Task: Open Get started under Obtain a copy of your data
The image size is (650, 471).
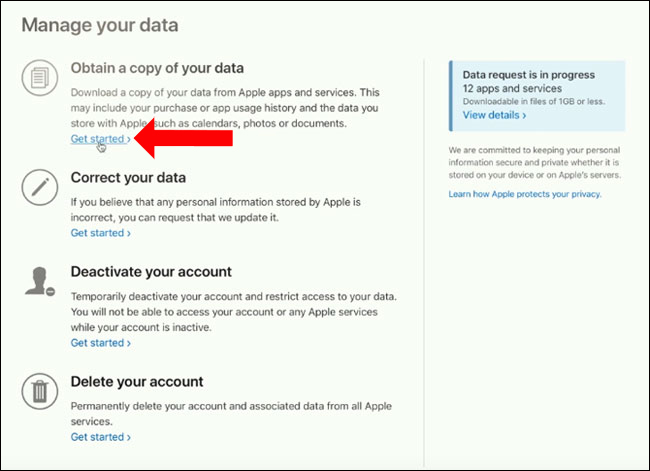Action: (100, 139)
